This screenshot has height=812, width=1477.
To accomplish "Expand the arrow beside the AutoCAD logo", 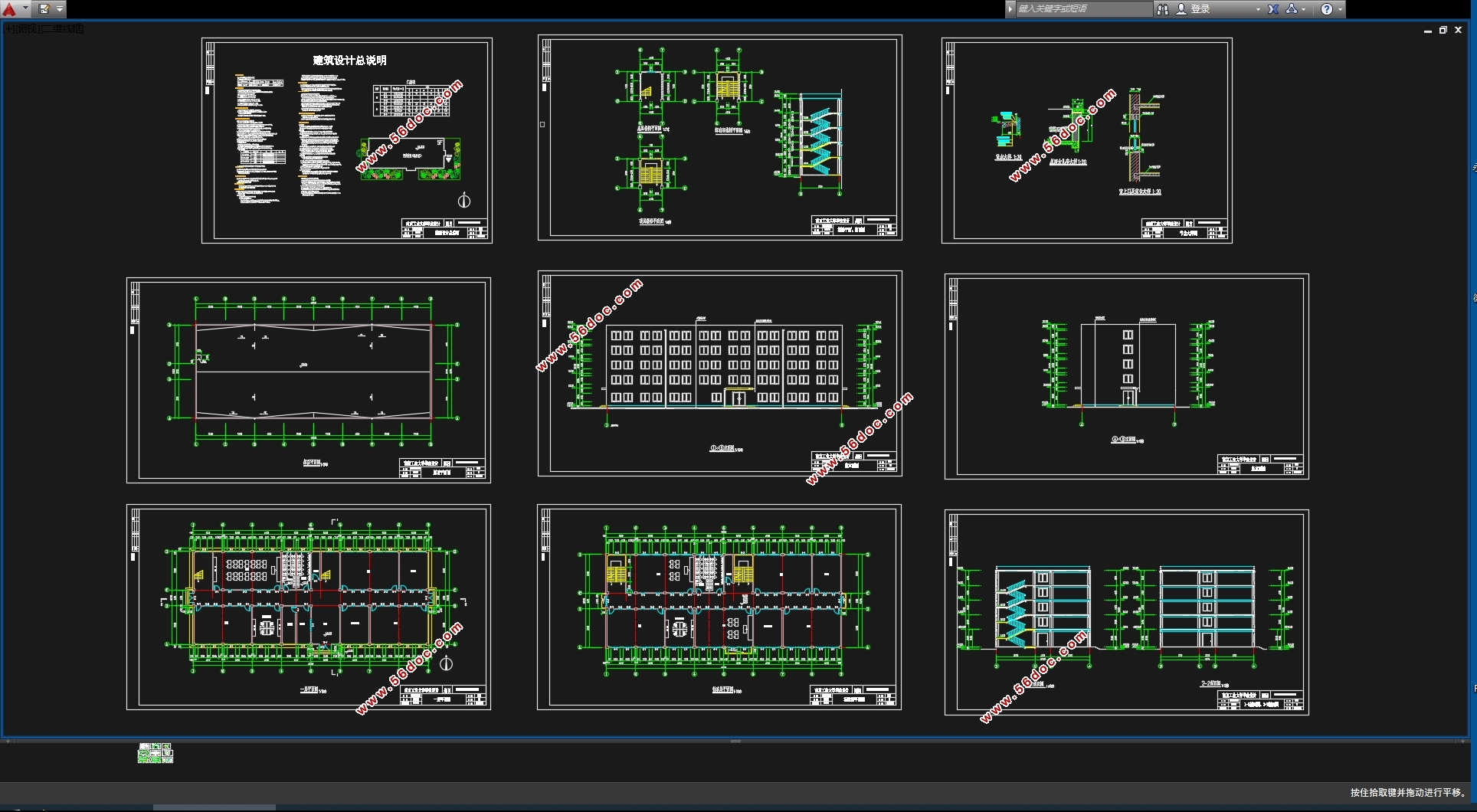I will [25, 9].
